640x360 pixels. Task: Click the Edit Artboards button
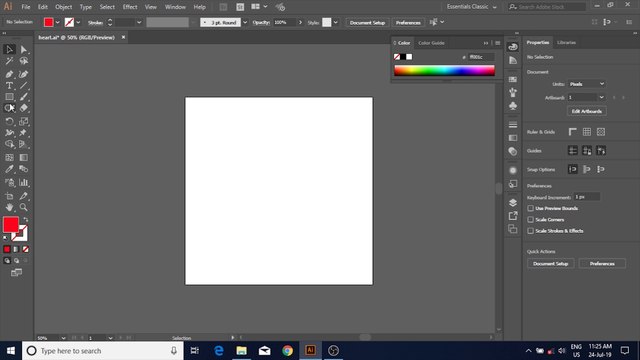tap(587, 111)
